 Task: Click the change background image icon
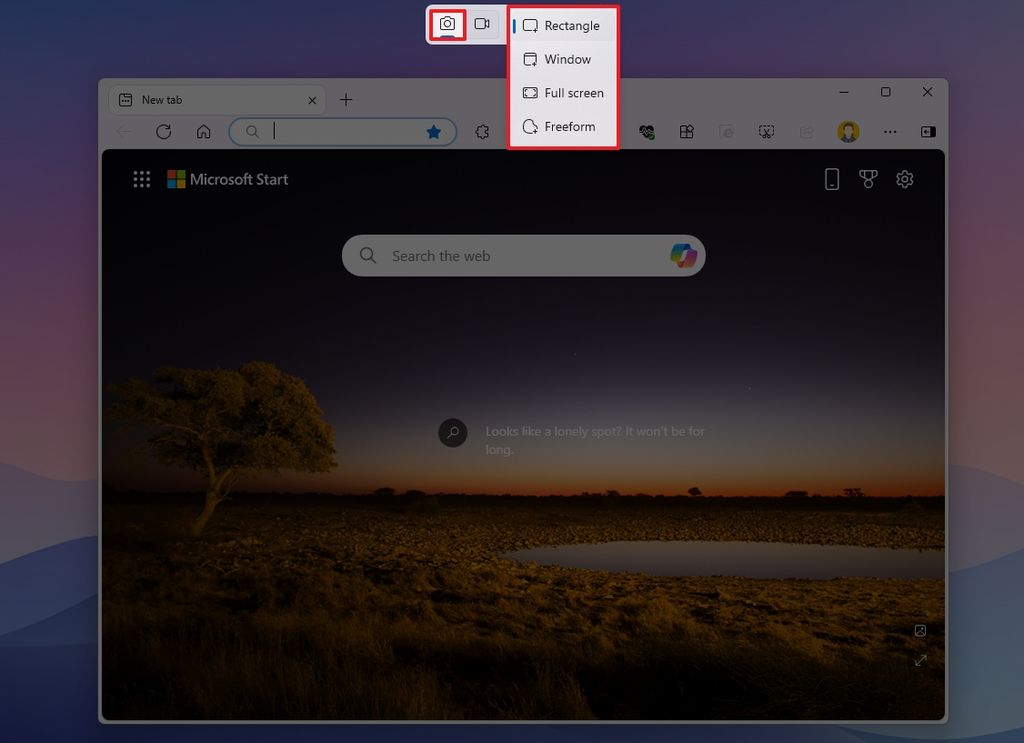click(x=920, y=630)
